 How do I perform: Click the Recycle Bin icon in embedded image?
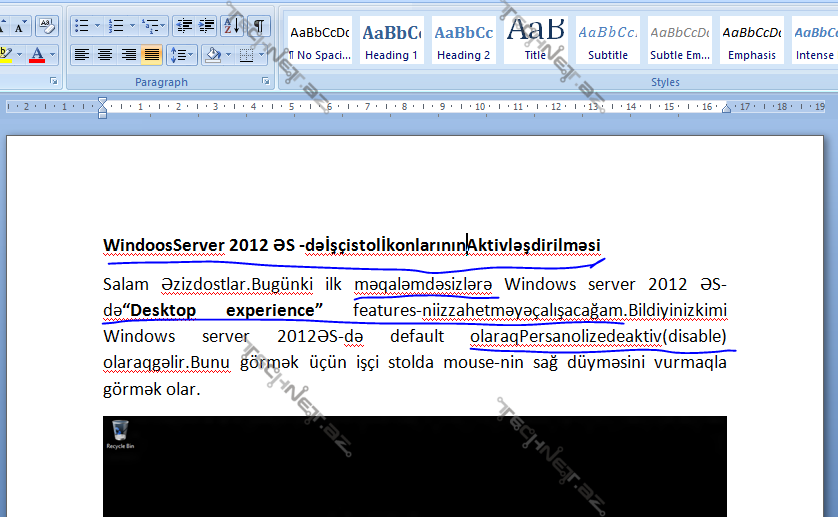tap(120, 434)
